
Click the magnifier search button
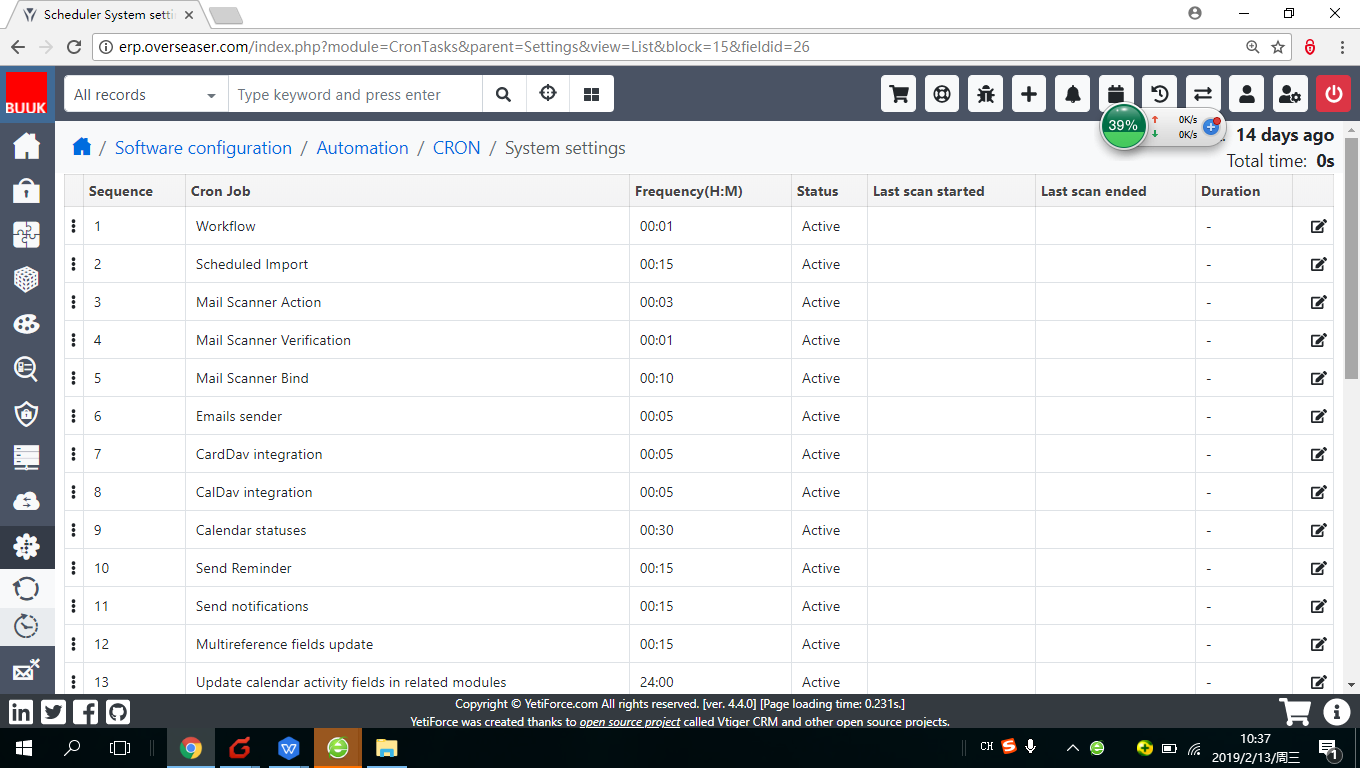click(504, 94)
